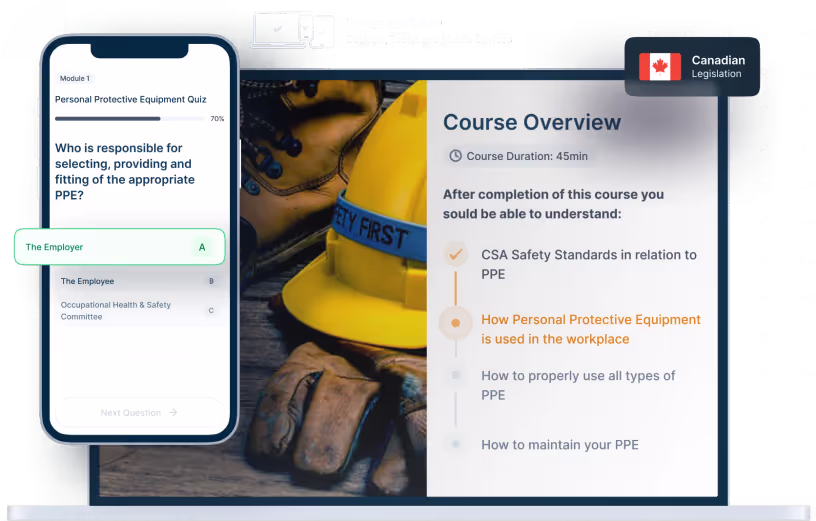Click the Canadian Legislation badge text

[x=718, y=67]
